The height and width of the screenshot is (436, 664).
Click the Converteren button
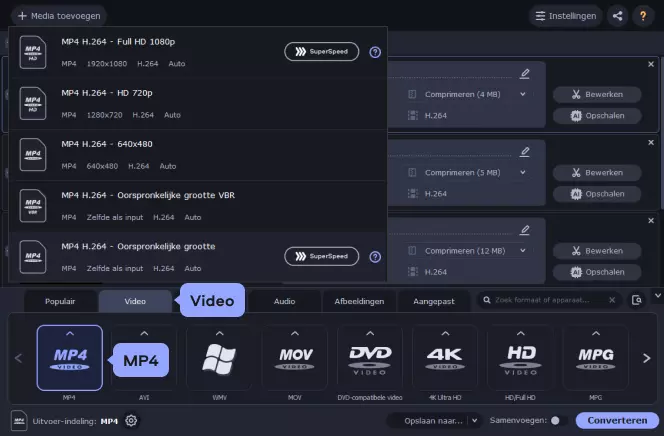[x=617, y=421]
